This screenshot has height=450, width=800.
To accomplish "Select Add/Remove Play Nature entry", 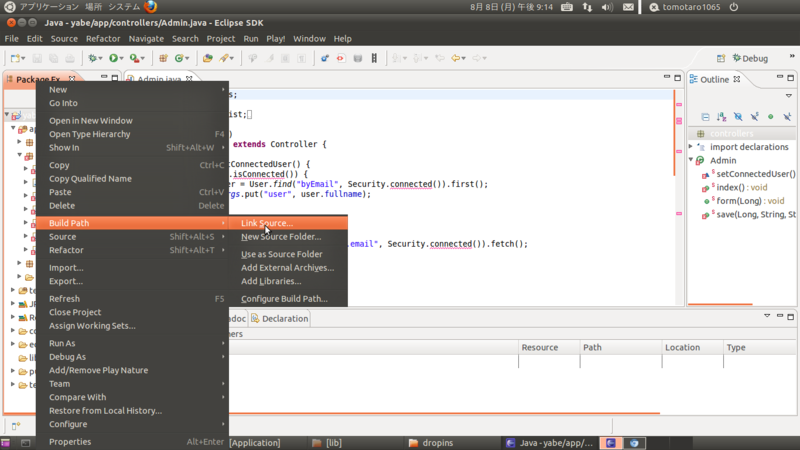I will click(132, 370).
